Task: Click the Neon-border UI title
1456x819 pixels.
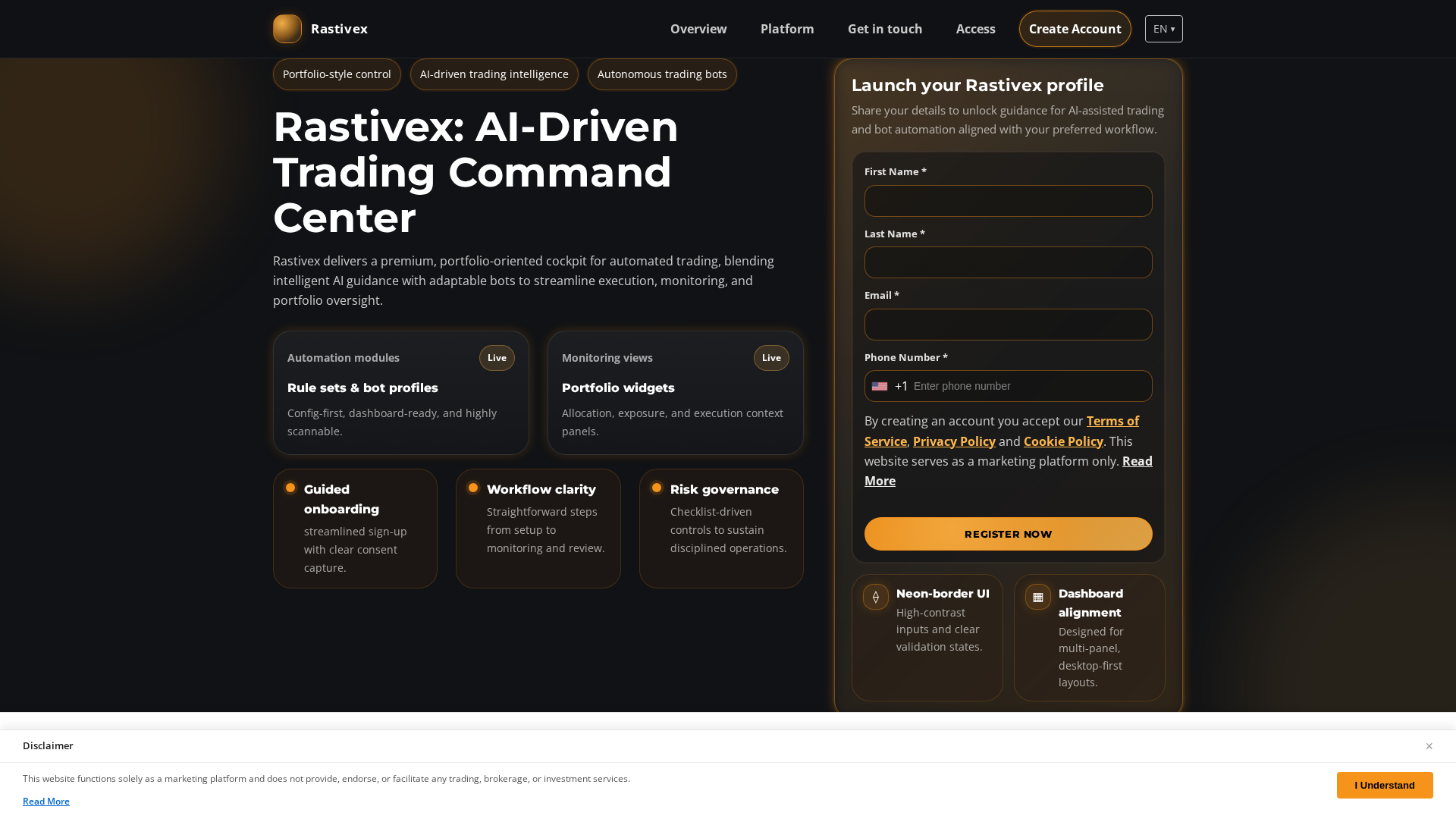Action: [x=943, y=594]
